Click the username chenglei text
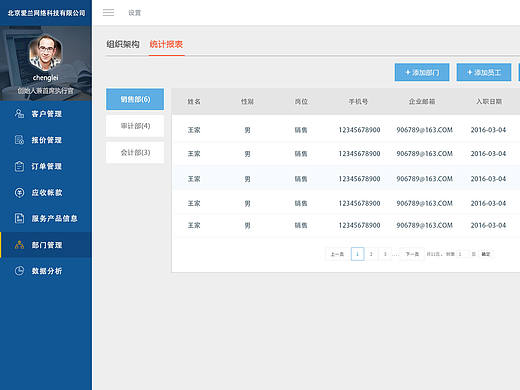Viewport: 520px width, 390px height. click(x=46, y=78)
